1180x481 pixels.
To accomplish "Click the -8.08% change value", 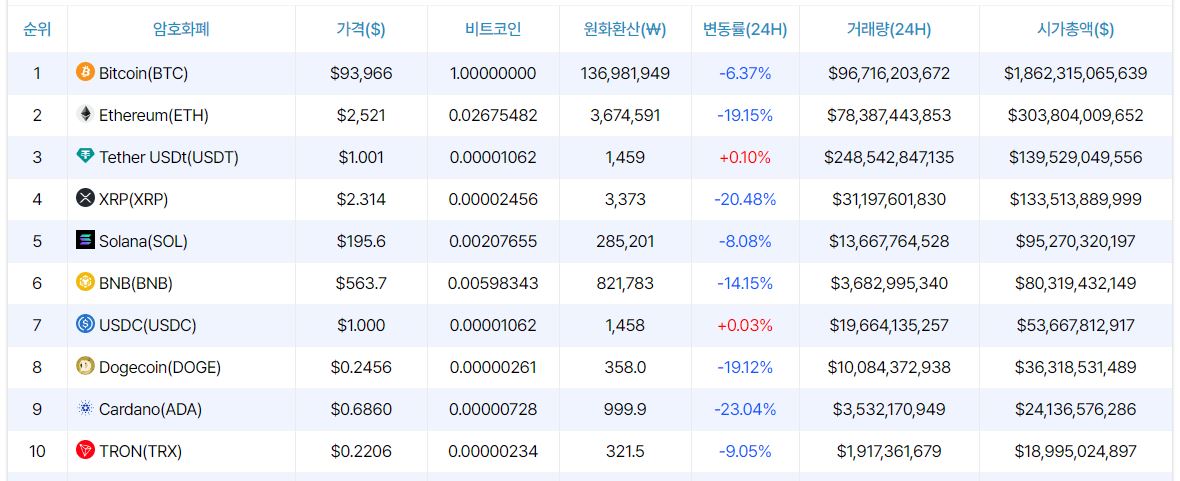I will tap(745, 242).
